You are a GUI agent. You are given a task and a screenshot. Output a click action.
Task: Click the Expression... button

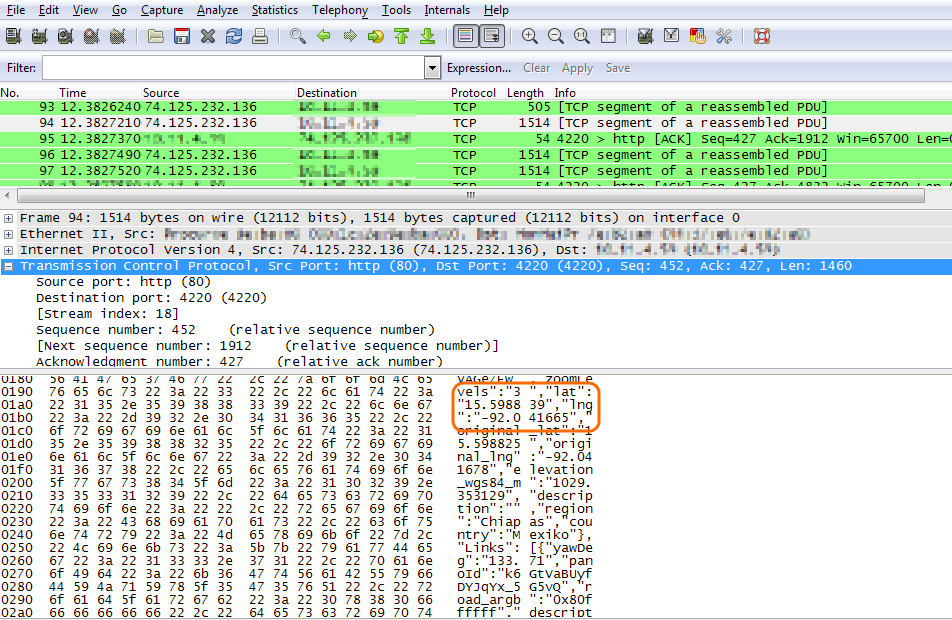click(479, 68)
